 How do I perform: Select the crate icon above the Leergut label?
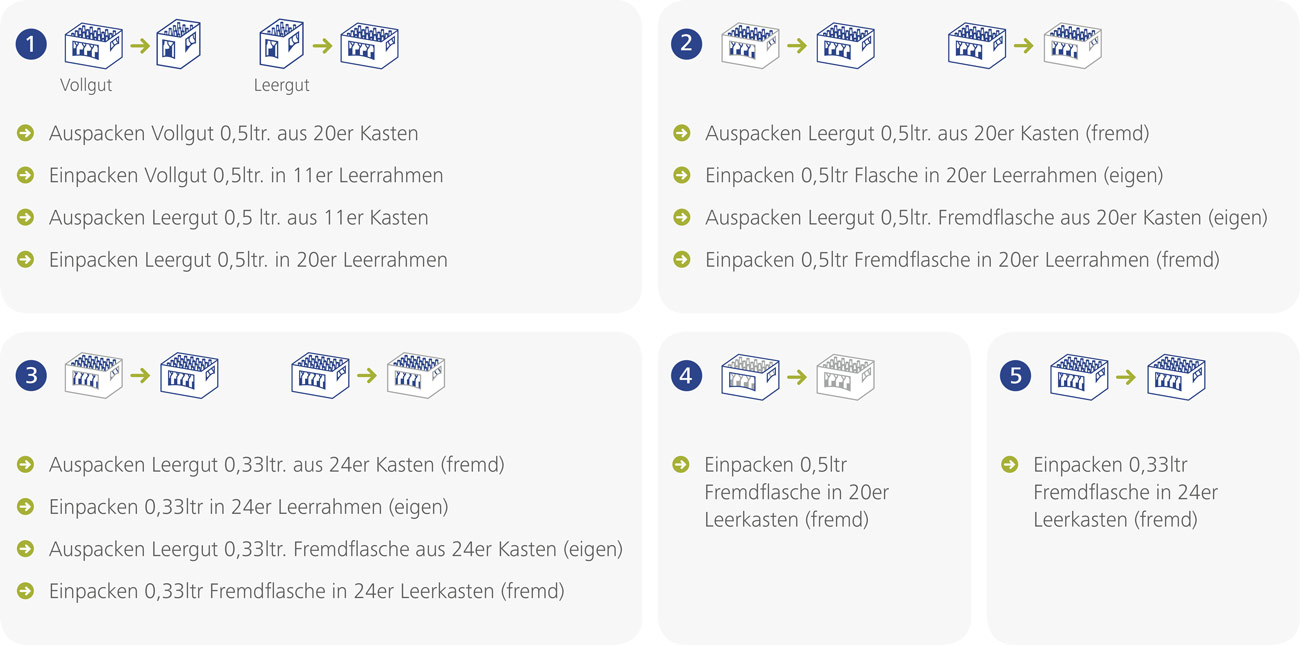click(x=282, y=45)
